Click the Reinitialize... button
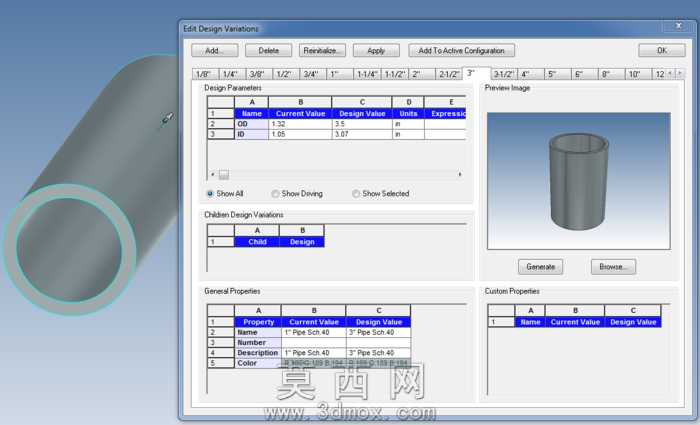Viewport: 700px width, 425px height. pos(322,50)
